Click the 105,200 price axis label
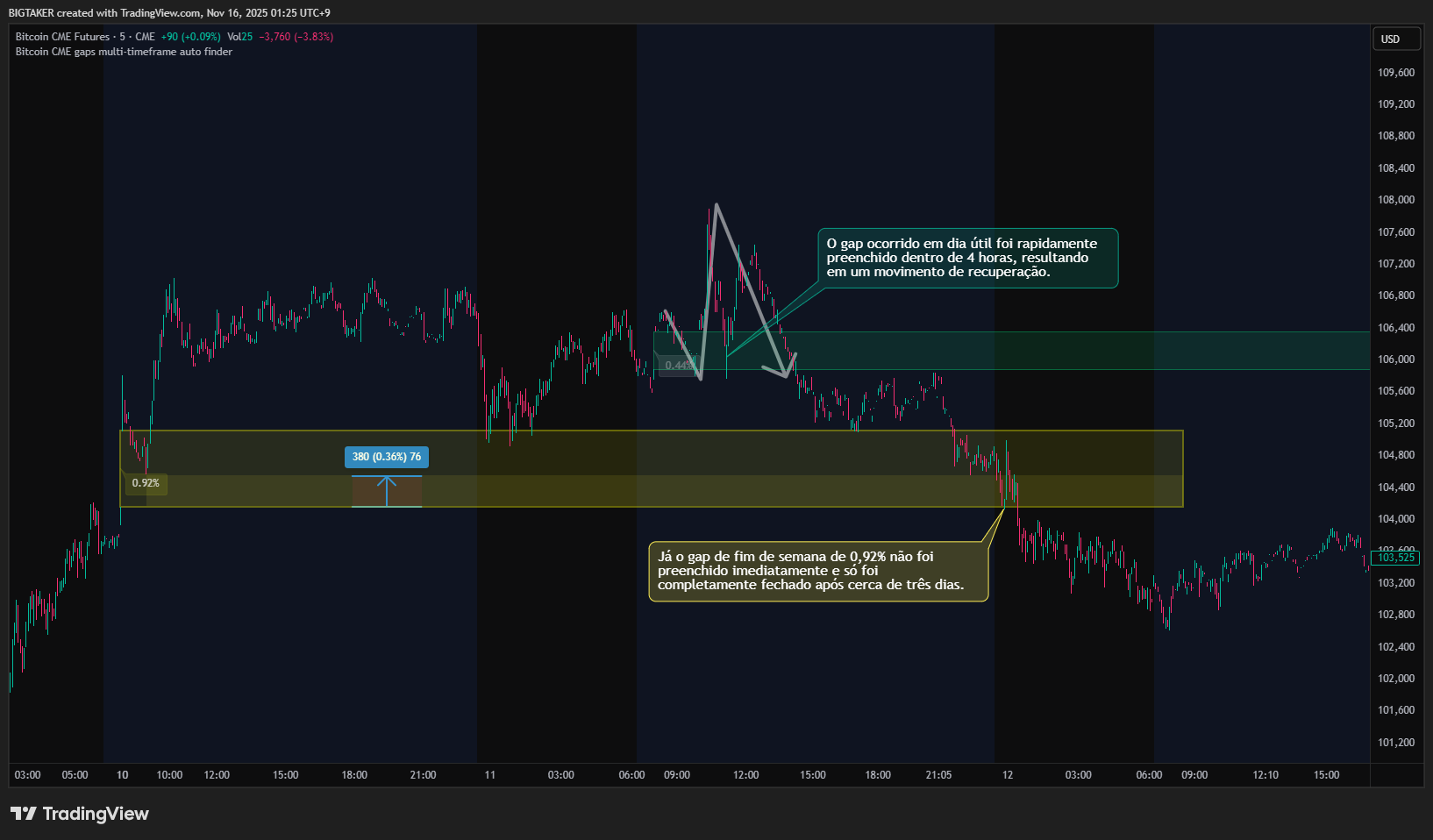 1396,424
